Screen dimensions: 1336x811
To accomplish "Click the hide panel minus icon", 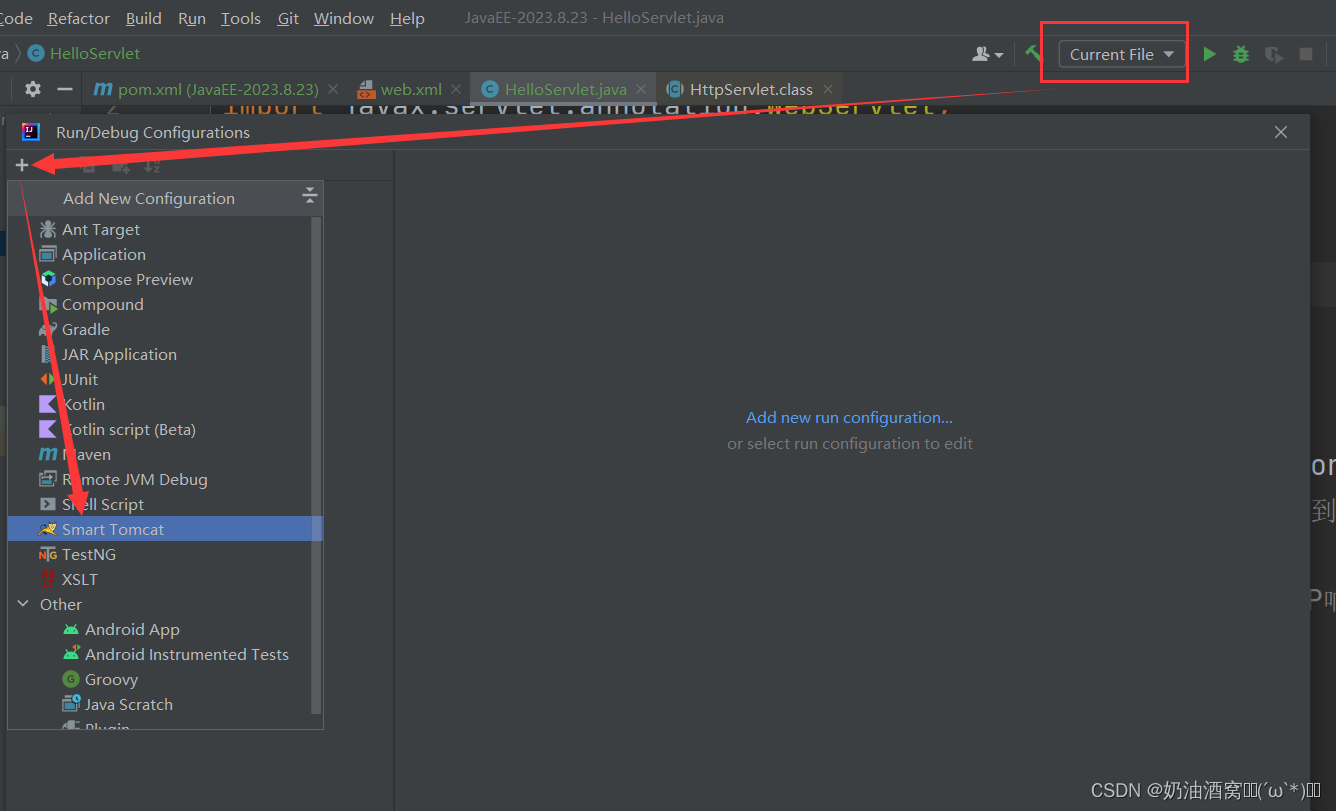I will [x=65, y=89].
